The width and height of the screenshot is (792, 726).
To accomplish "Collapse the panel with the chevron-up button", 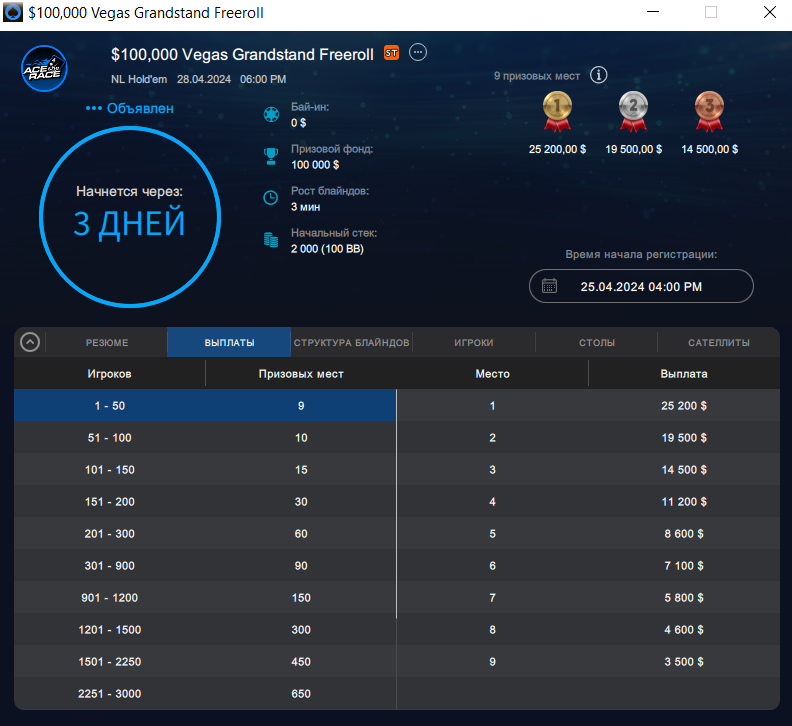I will pos(30,342).
